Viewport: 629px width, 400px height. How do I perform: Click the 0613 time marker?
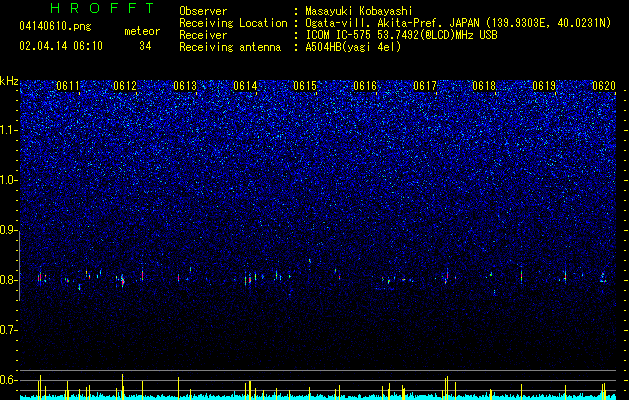tap(185, 86)
